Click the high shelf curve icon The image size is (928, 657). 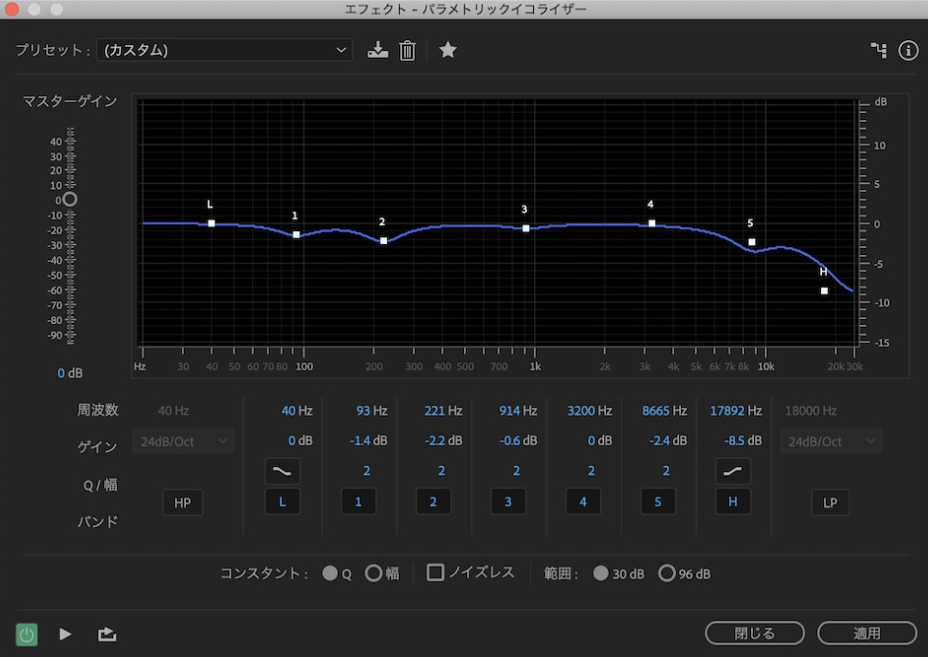click(x=732, y=470)
